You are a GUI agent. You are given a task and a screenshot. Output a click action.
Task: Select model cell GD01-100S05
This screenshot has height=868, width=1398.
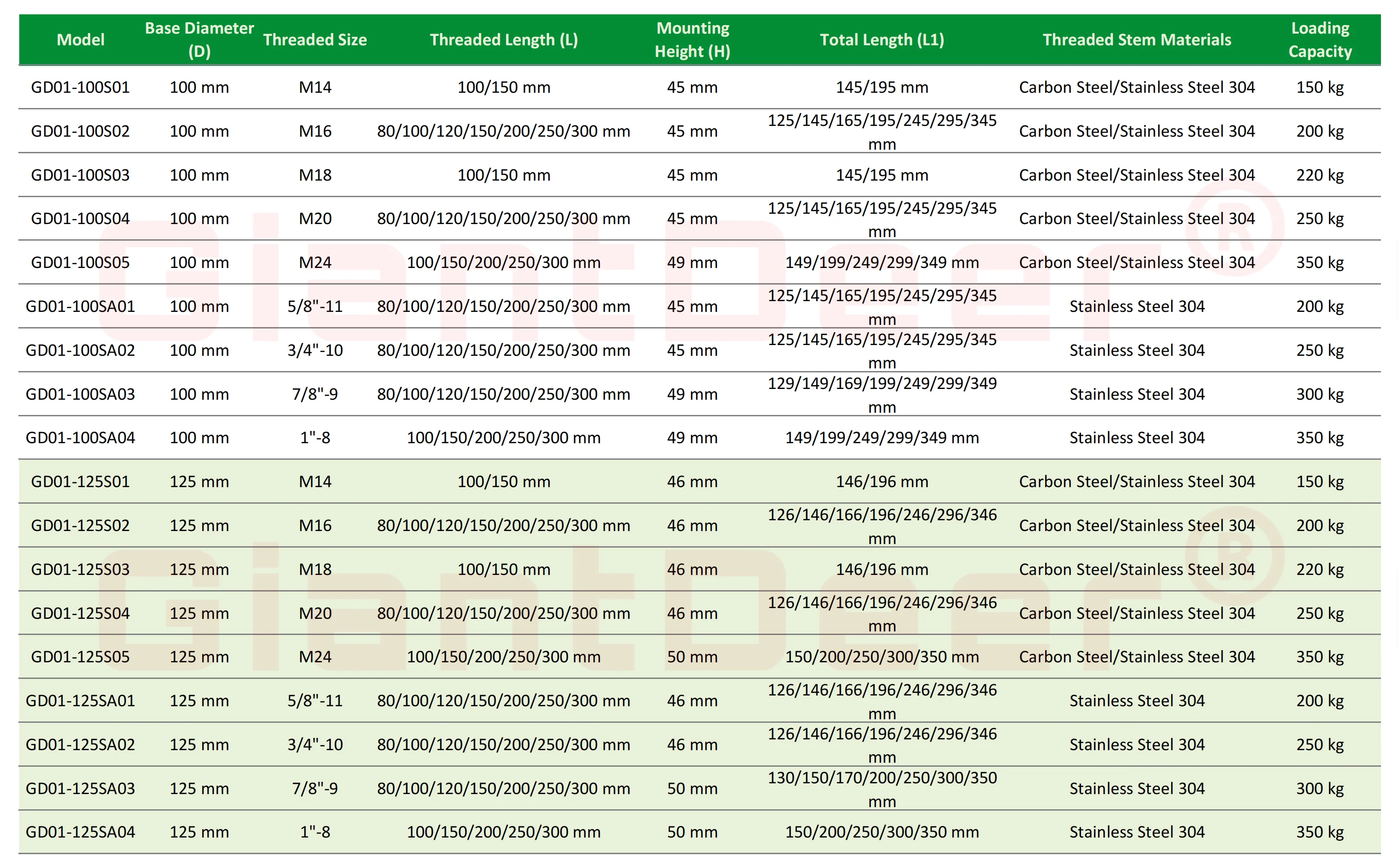pos(80,262)
